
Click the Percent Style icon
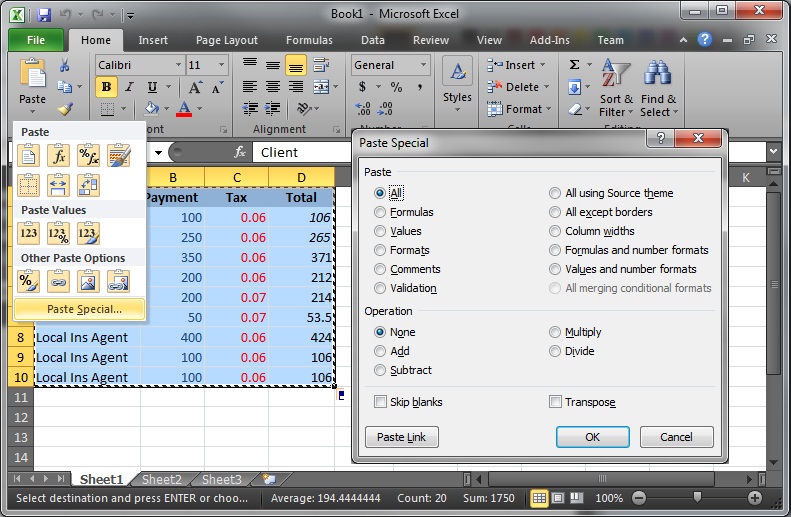pyautogui.click(x=397, y=87)
